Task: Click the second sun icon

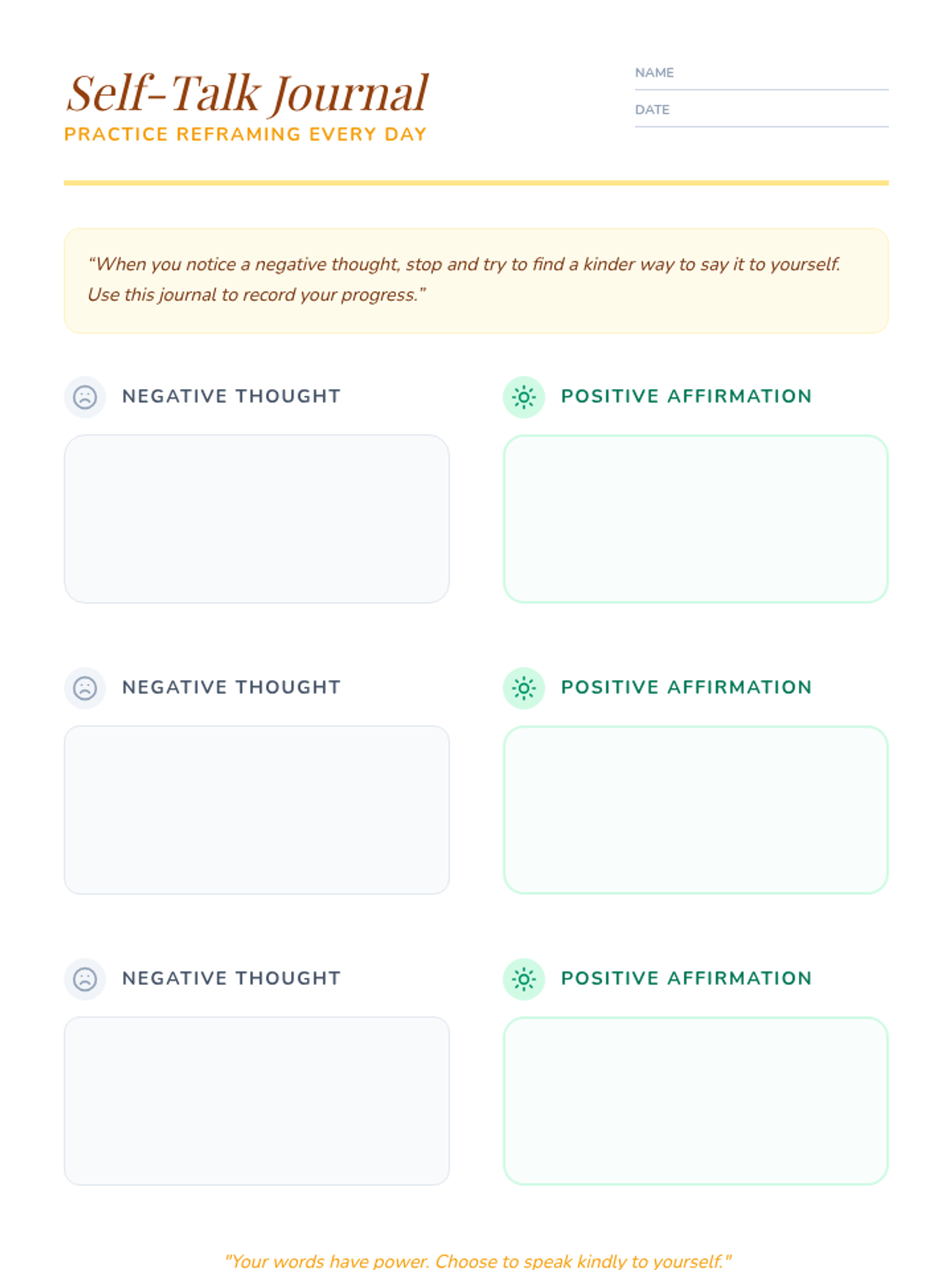Action: [524, 688]
